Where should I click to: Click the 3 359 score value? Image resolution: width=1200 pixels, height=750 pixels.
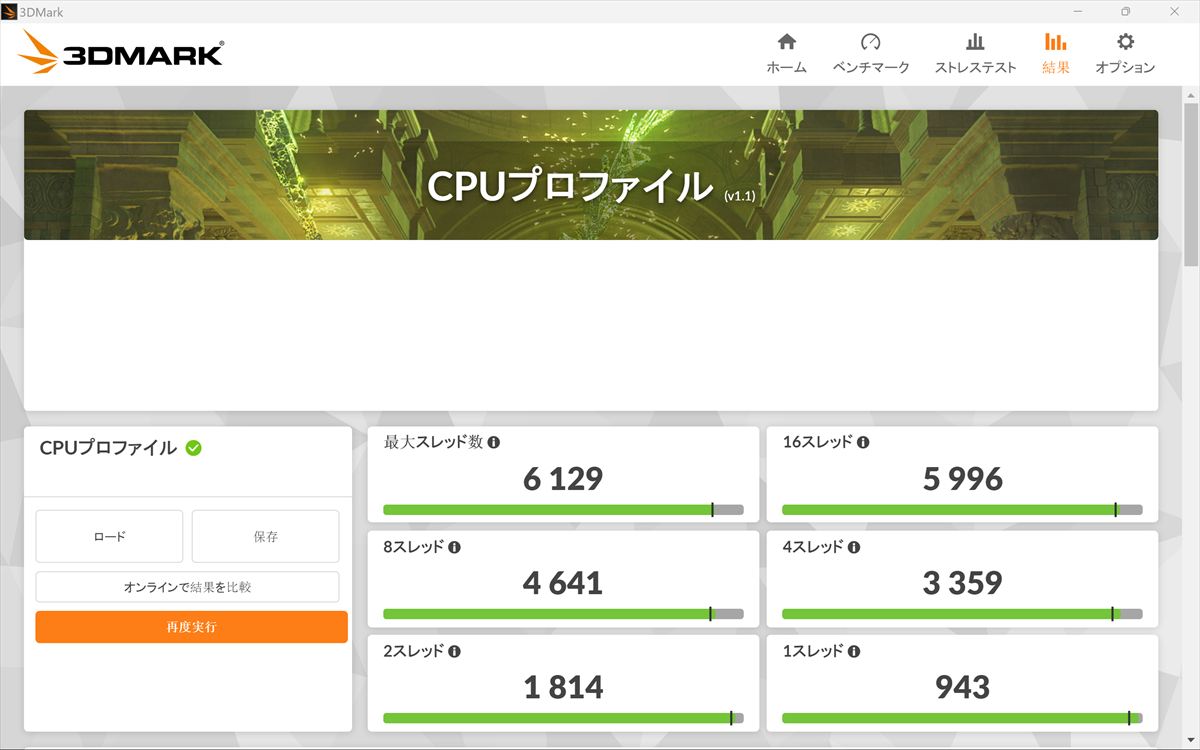[962, 582]
